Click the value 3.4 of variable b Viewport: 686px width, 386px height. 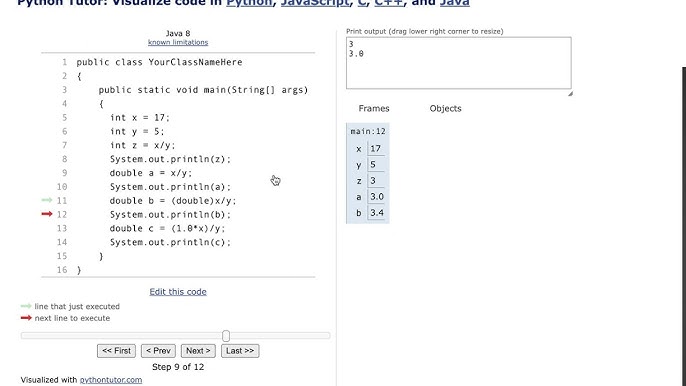[377, 213]
